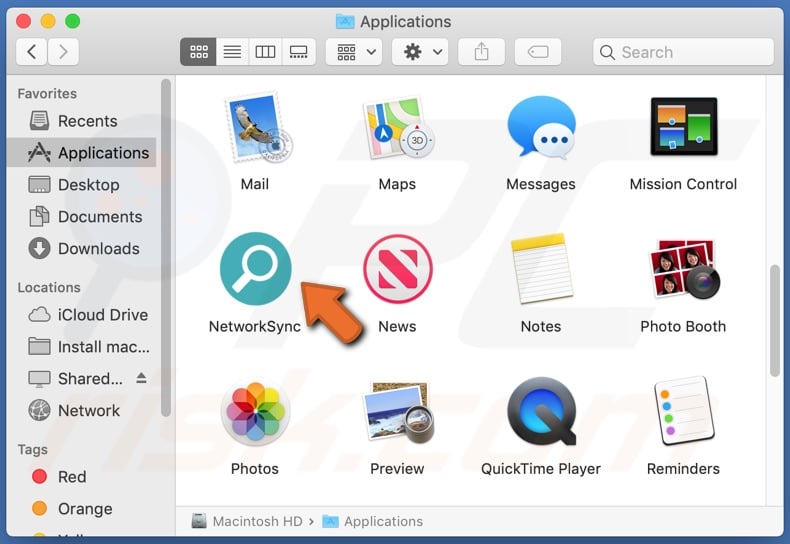Click the Mission Control name label
Screen dimensions: 790x544
coord(684,184)
